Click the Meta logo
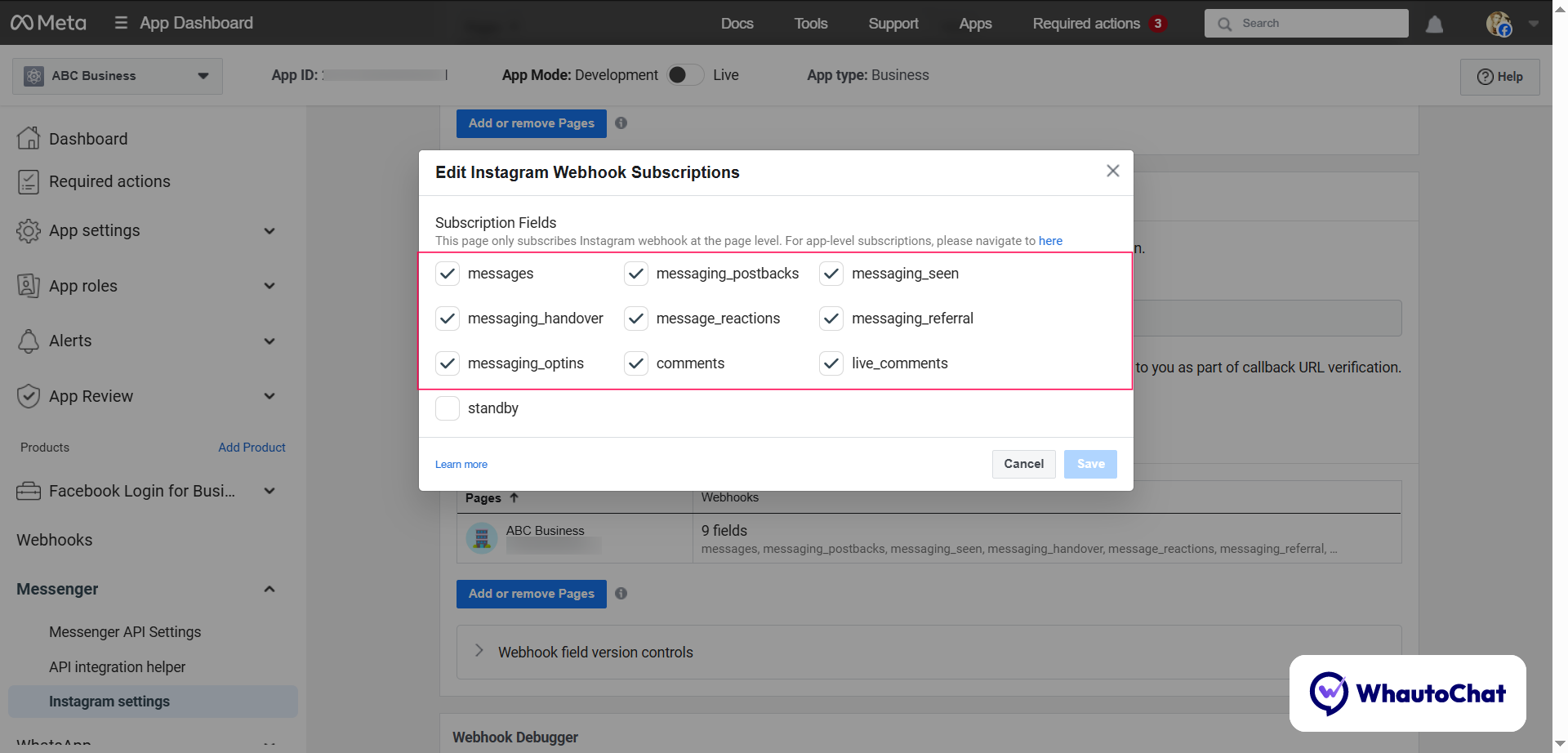This screenshot has height=753, width=1568. click(x=48, y=22)
